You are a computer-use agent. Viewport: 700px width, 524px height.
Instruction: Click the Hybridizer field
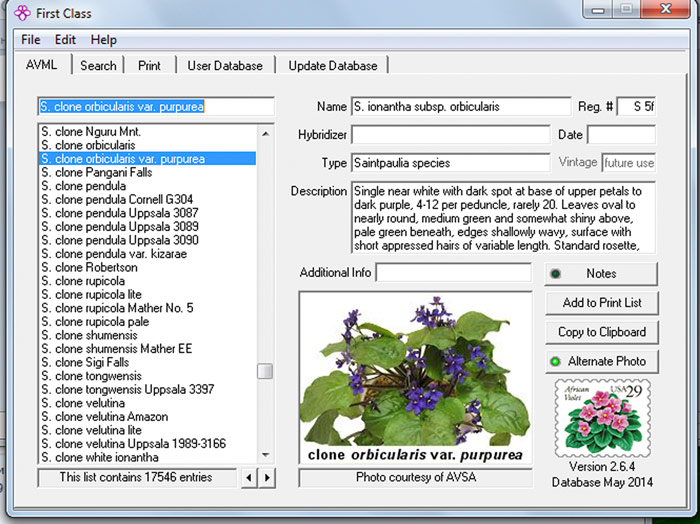(451, 135)
